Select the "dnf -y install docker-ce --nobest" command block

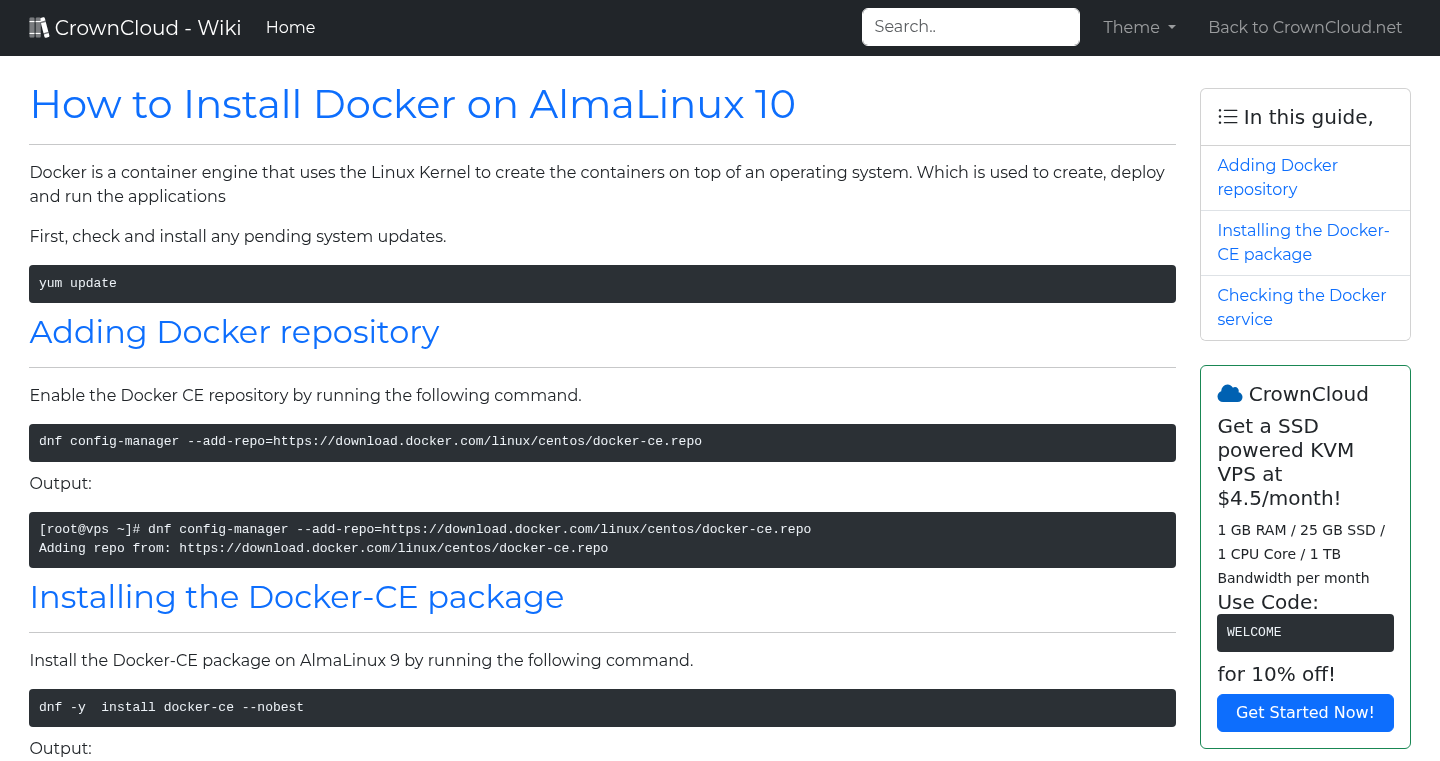602,707
